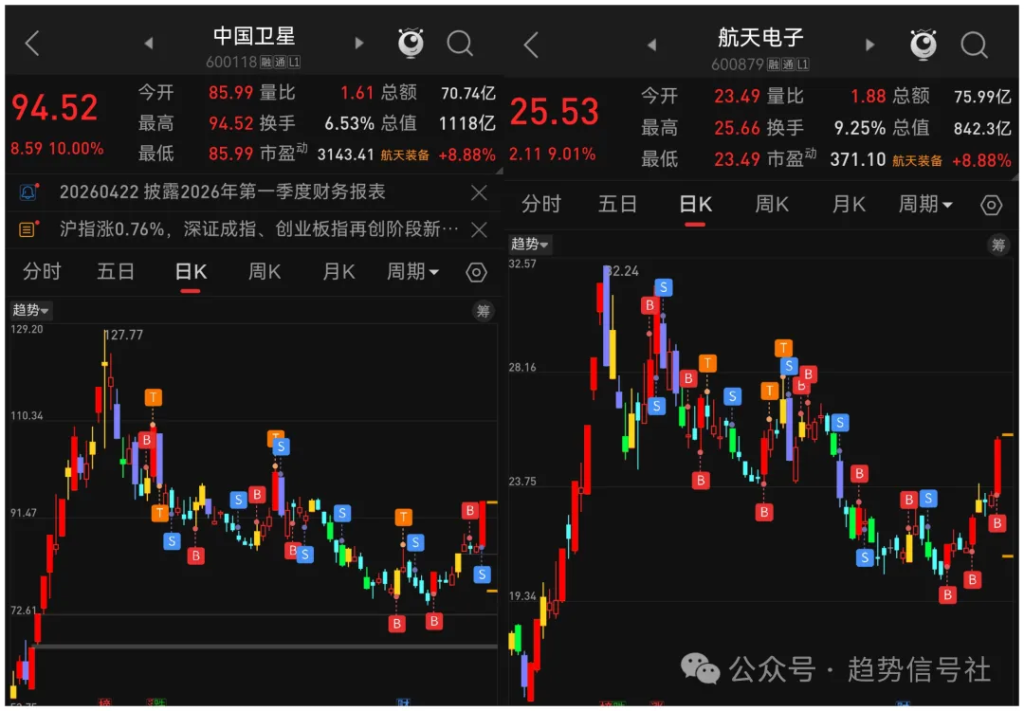Viewport: 1024px width, 711px height.
Task: Open the 趋势 indicator dropdown on the left chart
Action: 31,310
